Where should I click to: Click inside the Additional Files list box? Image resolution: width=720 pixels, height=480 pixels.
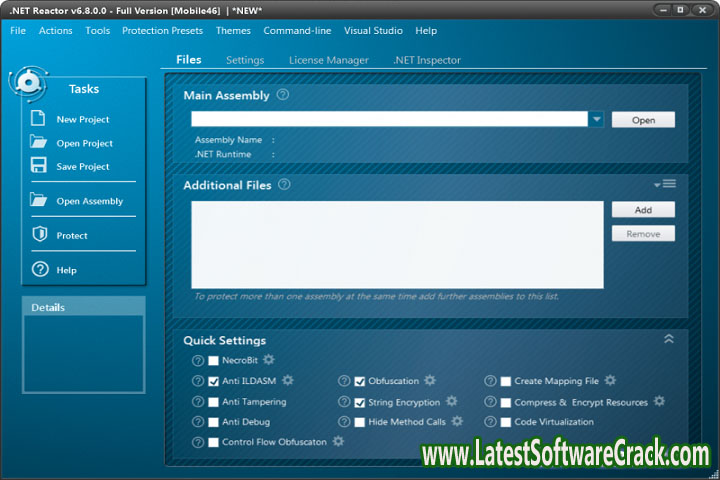(x=397, y=244)
